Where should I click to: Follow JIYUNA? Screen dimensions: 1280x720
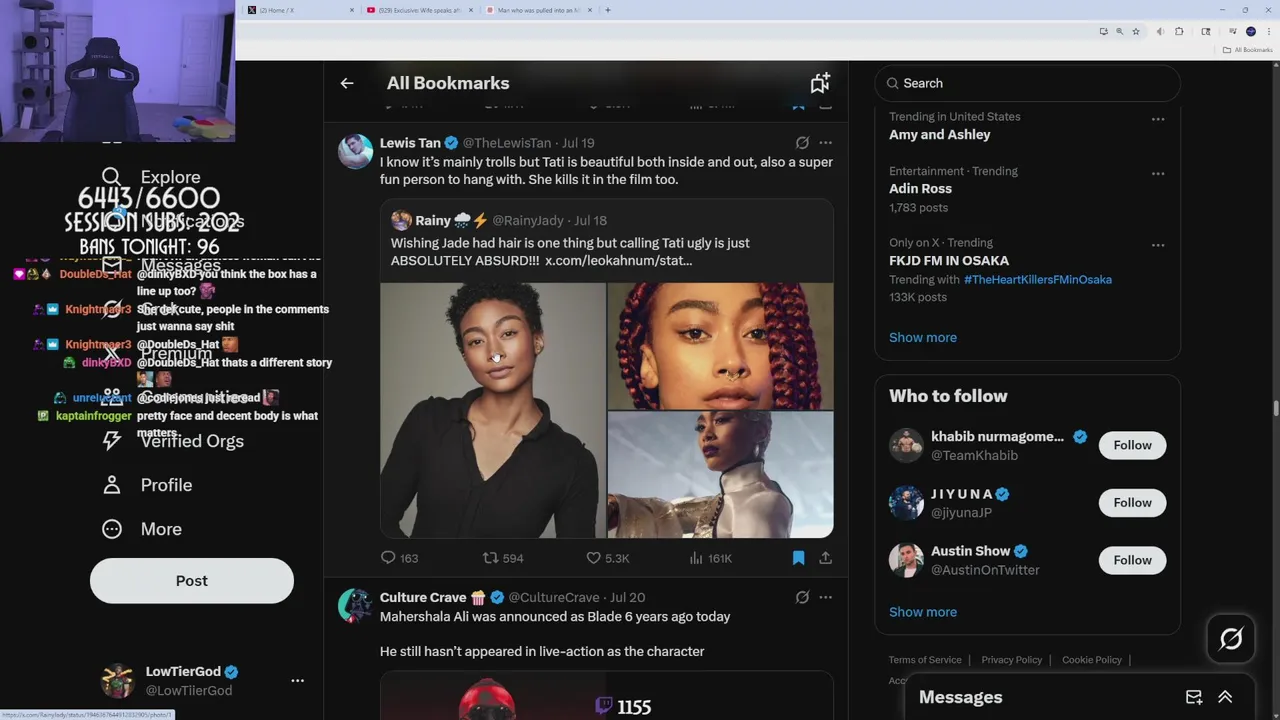coord(1132,503)
